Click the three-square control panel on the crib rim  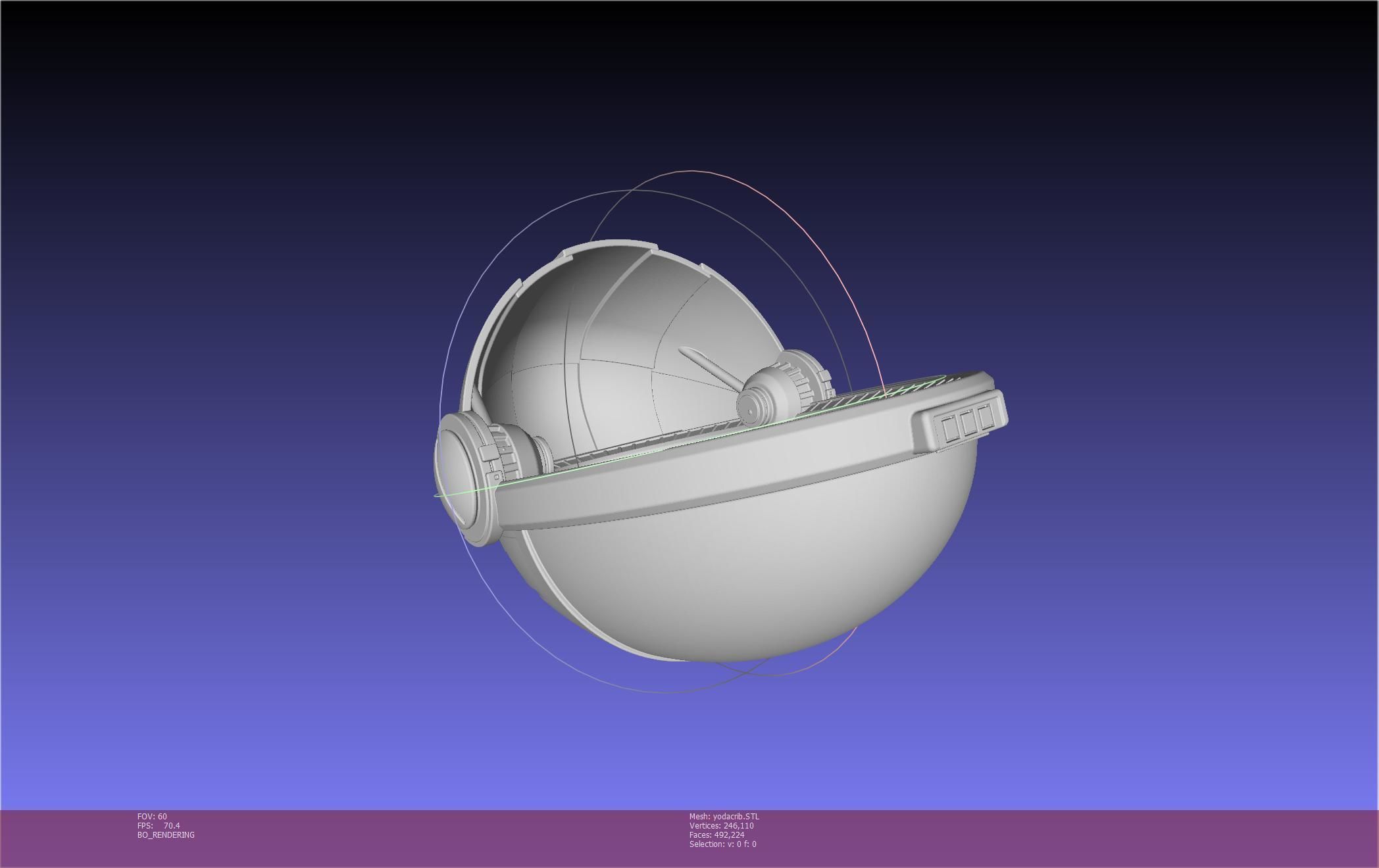pos(967,423)
